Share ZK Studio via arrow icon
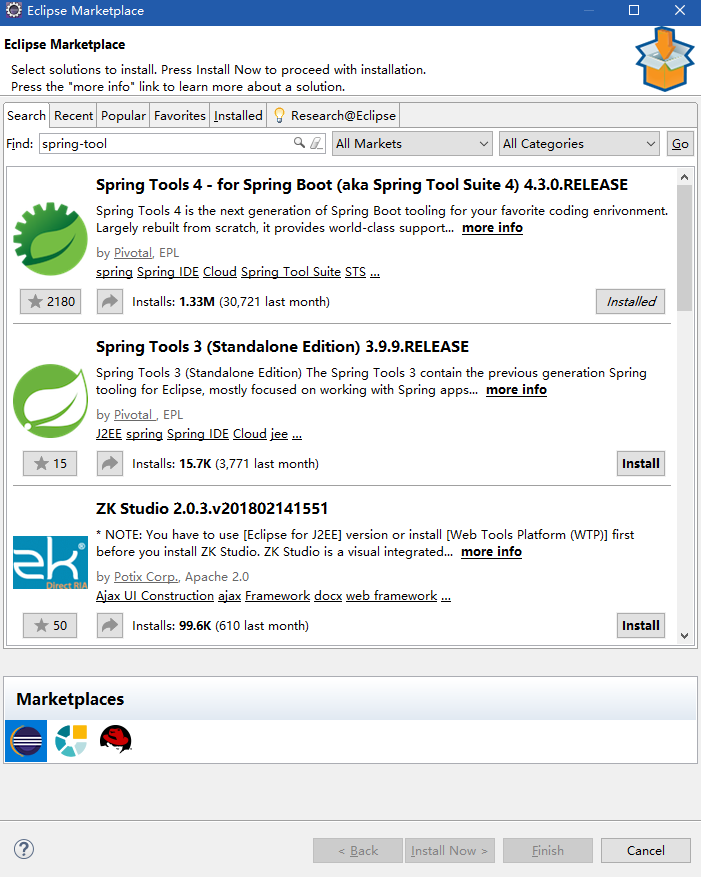This screenshot has width=701, height=877. [110, 625]
